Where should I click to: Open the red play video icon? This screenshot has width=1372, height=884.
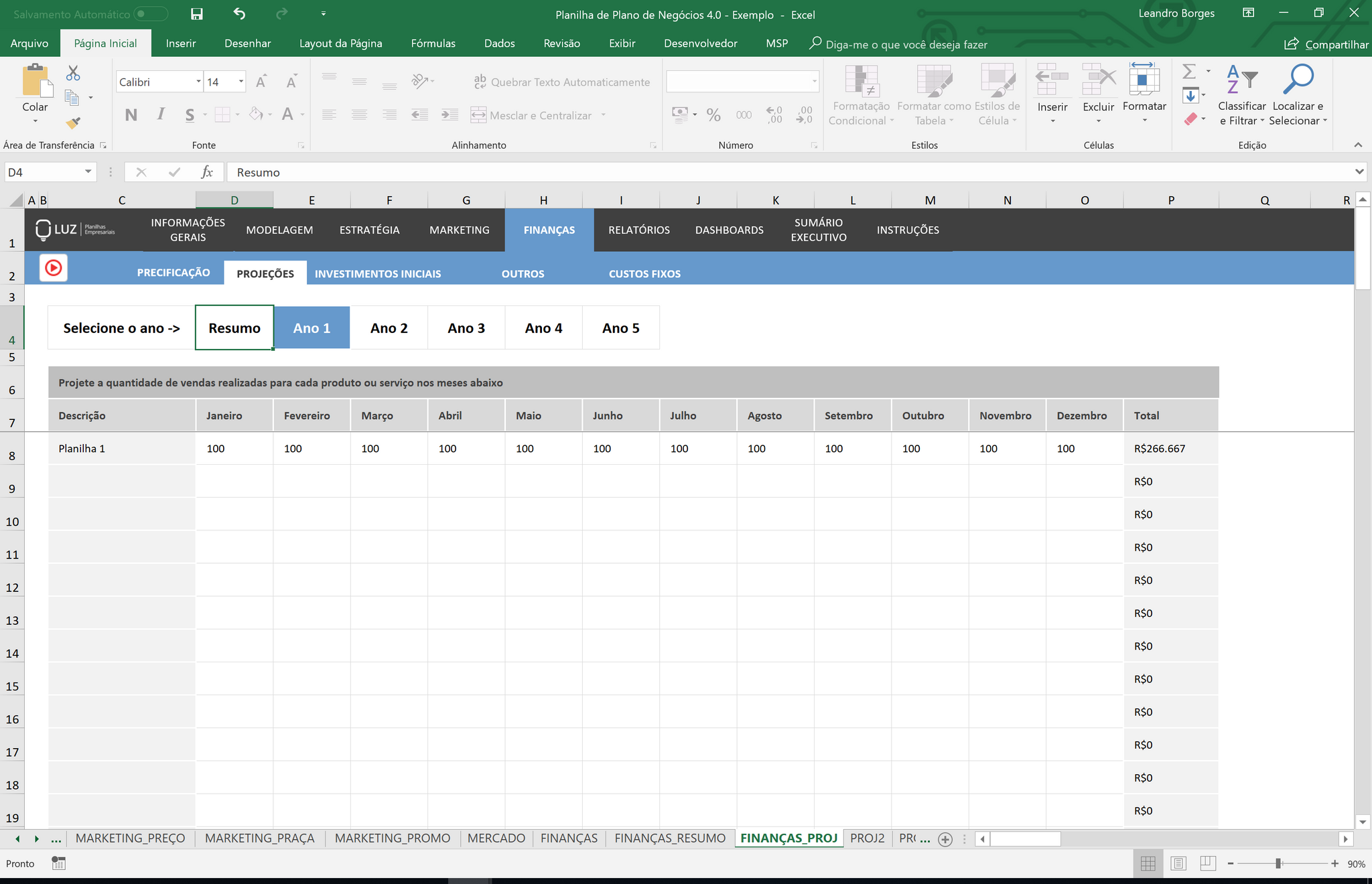[54, 269]
